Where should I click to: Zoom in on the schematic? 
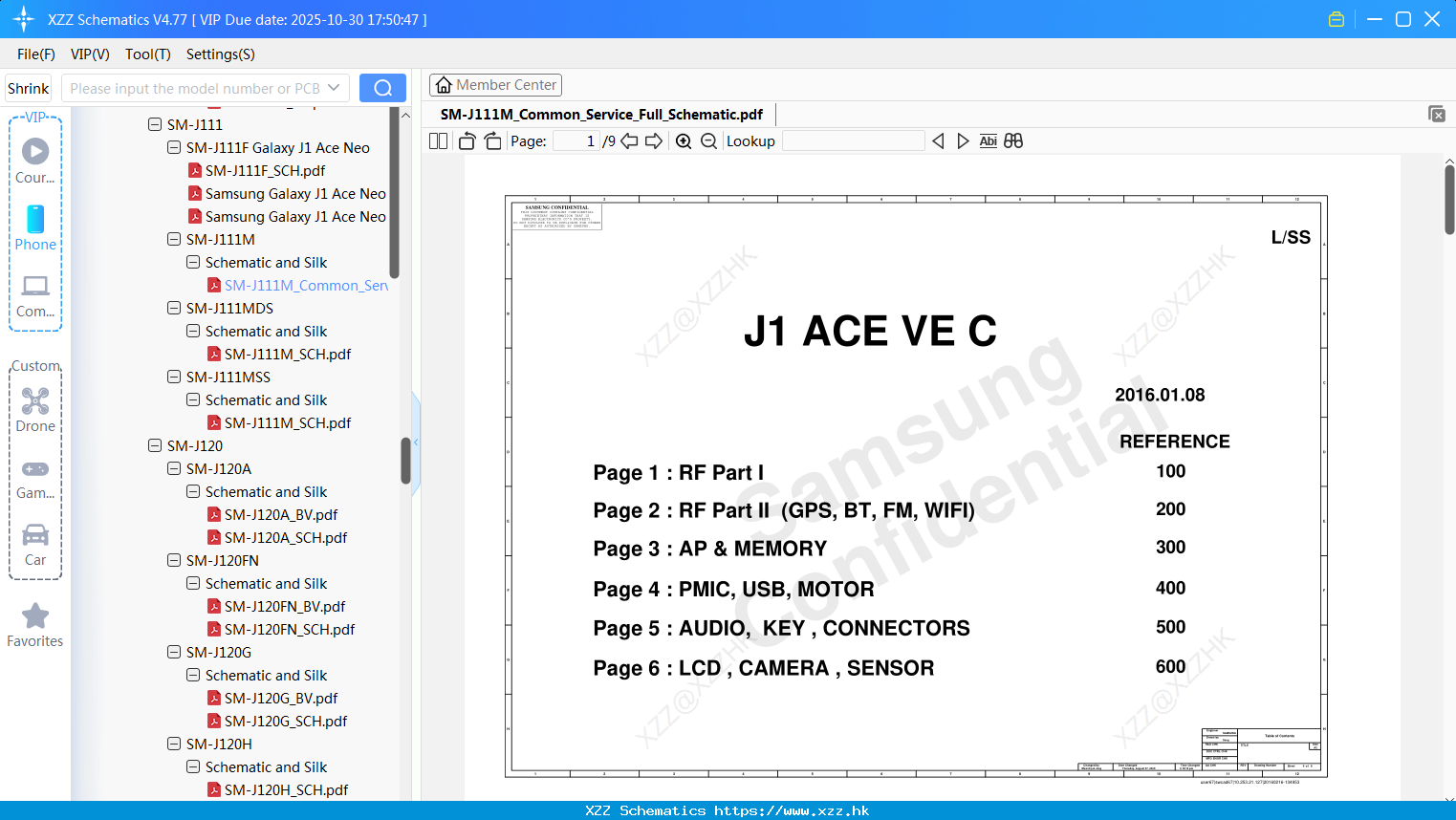click(684, 140)
